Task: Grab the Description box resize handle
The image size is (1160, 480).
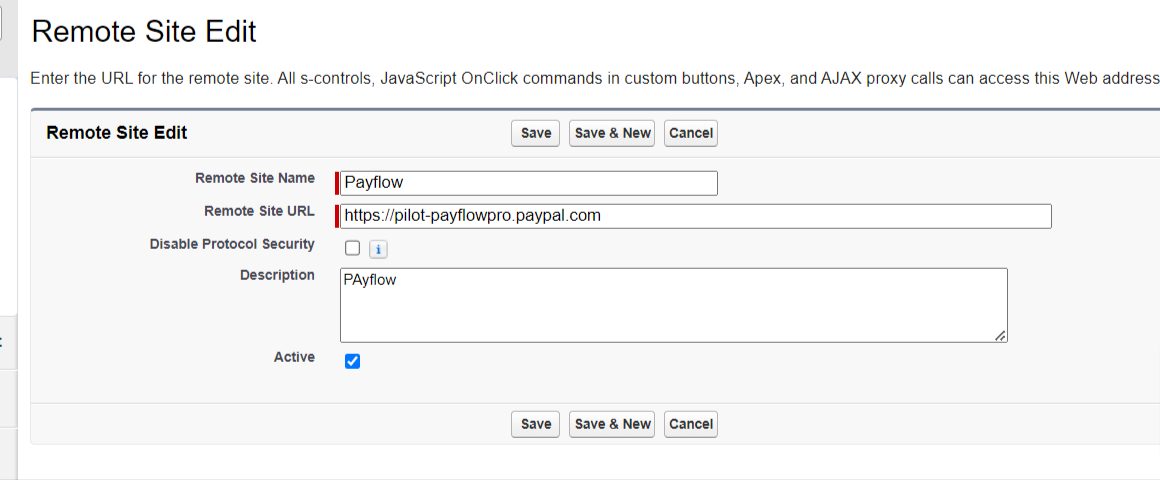Action: [1000, 336]
